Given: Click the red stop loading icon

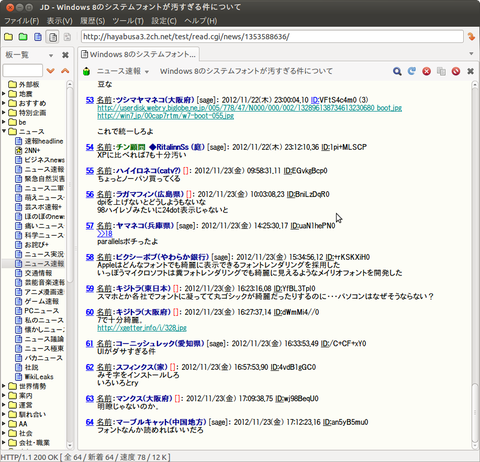Looking at the screenshot, I should point(426,71).
